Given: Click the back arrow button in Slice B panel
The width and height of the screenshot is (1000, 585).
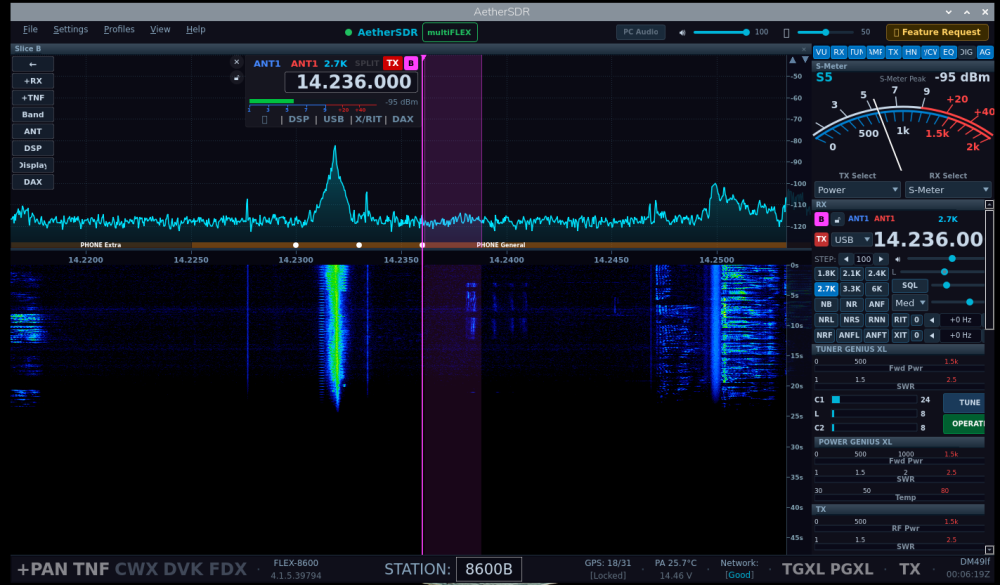Looking at the screenshot, I should [33, 64].
